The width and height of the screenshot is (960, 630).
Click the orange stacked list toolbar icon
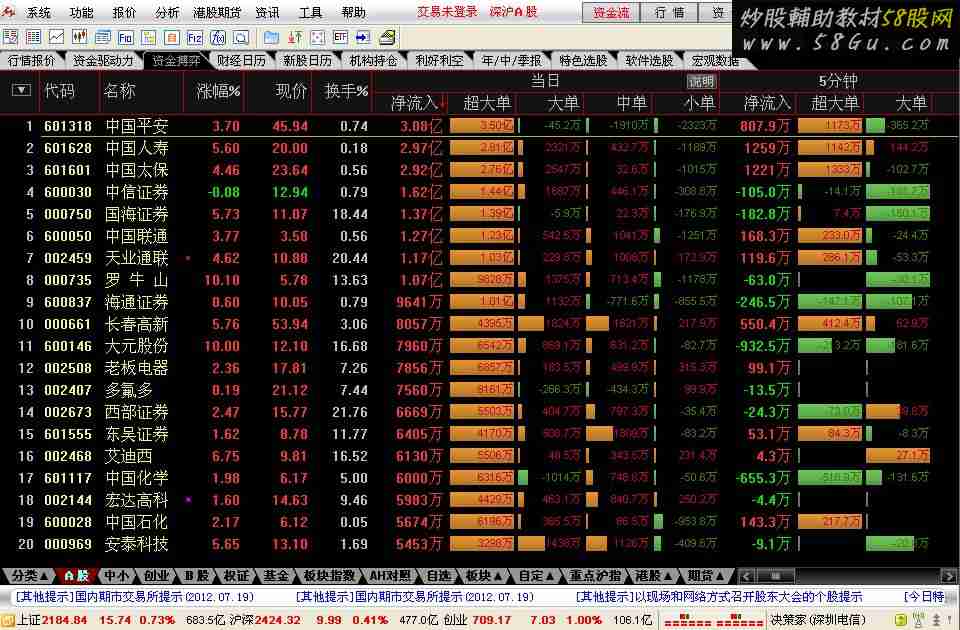(172, 38)
